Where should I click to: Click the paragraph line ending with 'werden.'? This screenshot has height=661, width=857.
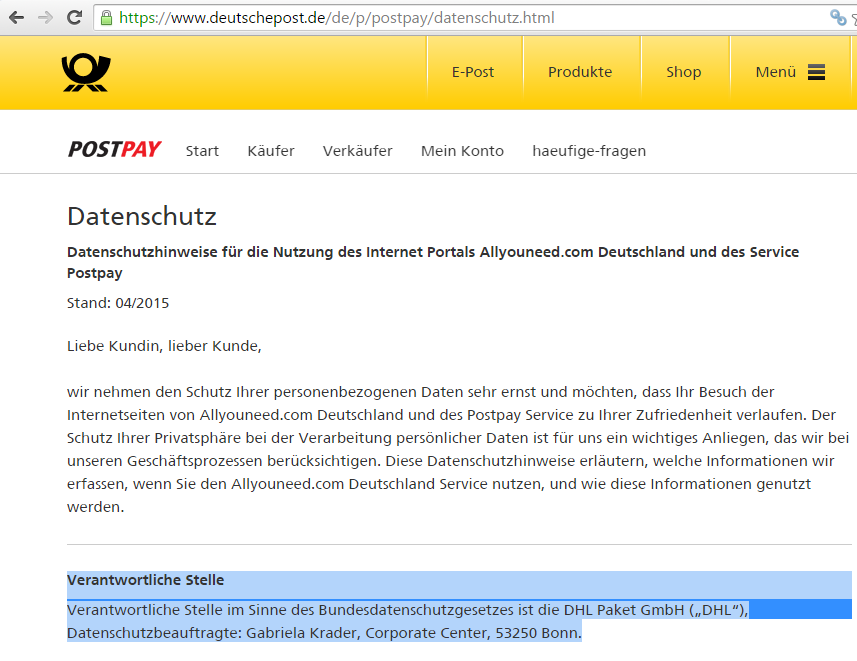point(96,507)
